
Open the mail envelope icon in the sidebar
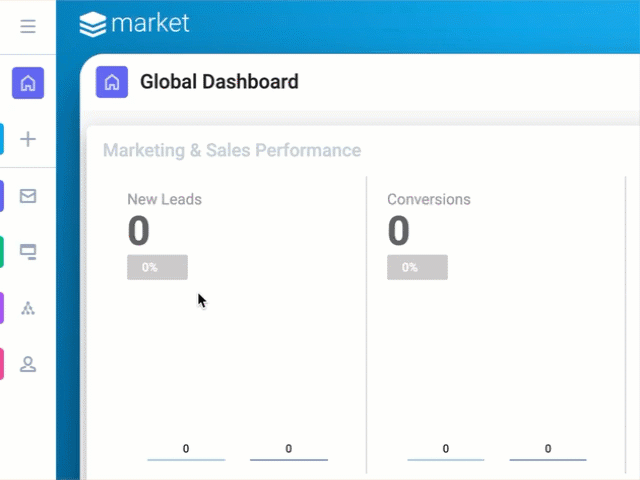coord(28,196)
